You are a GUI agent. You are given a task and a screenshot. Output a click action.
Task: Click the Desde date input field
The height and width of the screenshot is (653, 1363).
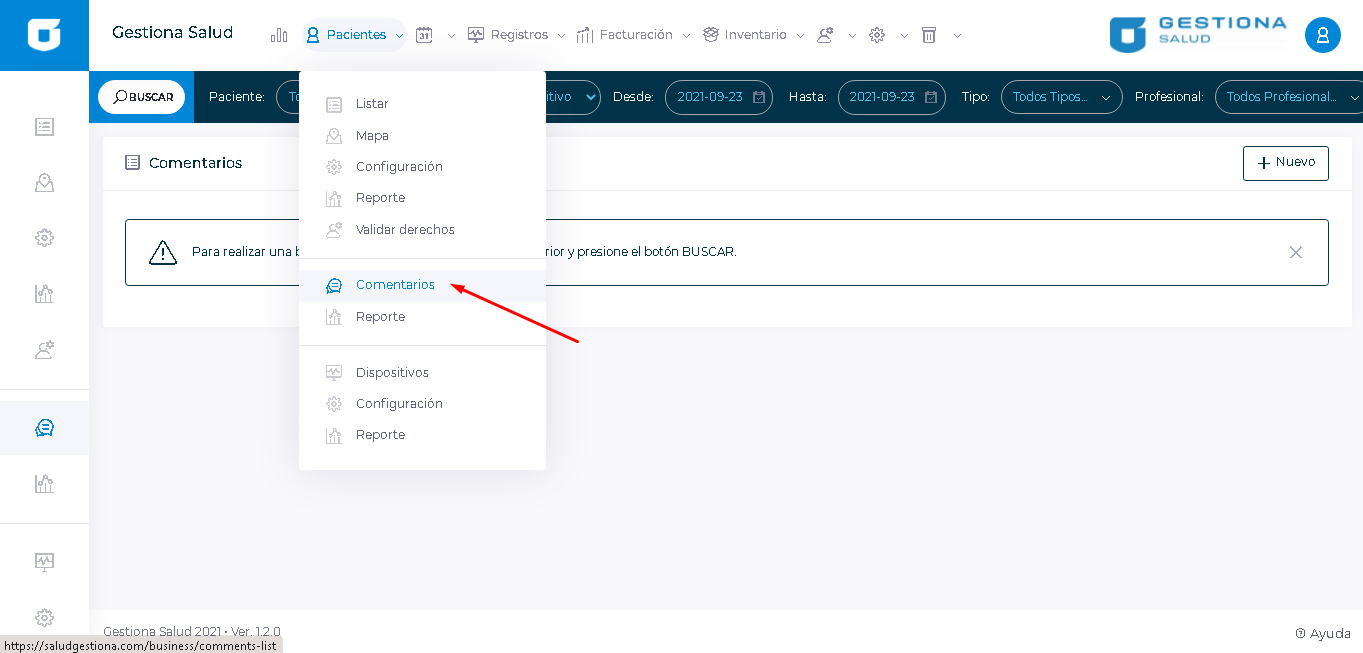710,97
